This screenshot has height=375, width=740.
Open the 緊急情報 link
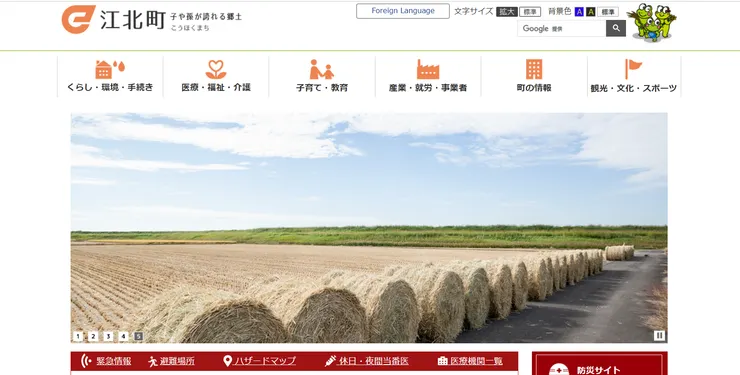[x=114, y=361]
